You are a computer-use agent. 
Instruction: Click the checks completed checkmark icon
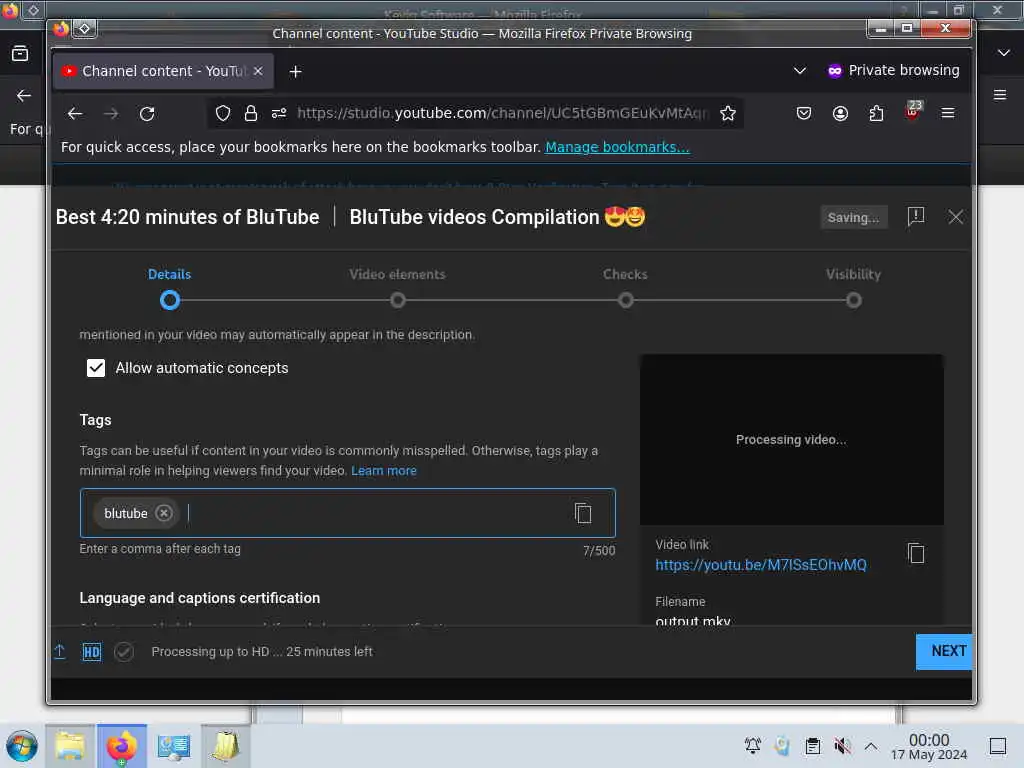[124, 652]
